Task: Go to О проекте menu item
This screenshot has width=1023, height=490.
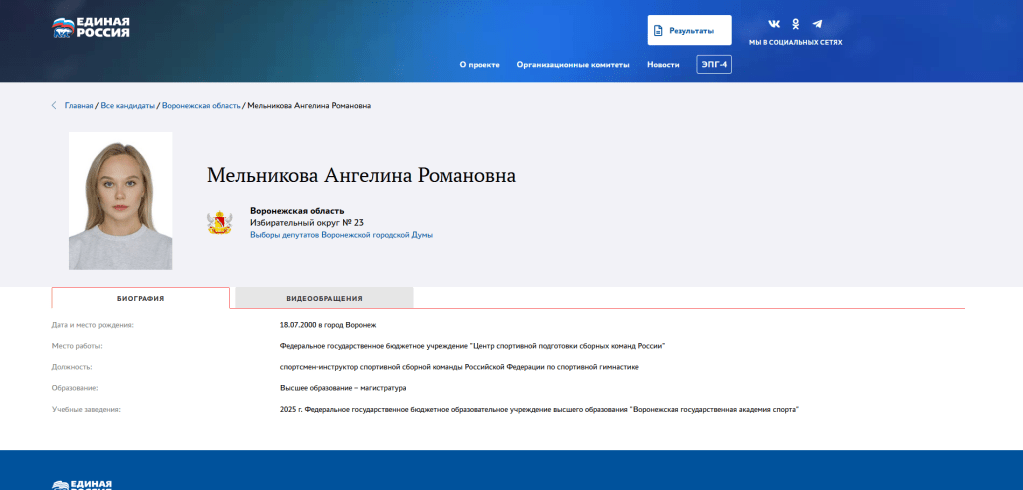Action: (479, 64)
